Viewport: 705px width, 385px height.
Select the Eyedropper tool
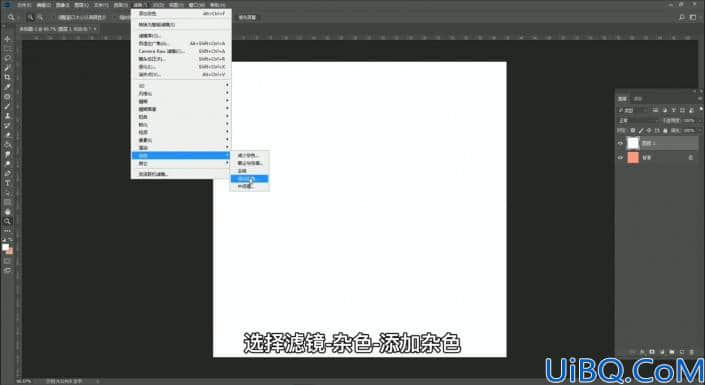pyautogui.click(x=7, y=87)
